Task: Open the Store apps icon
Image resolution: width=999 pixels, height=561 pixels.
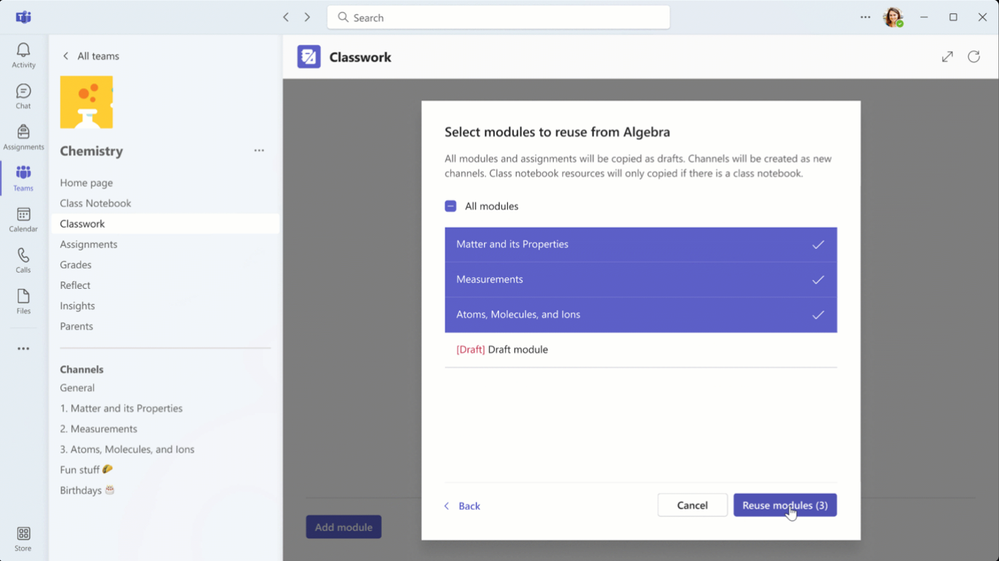Action: (x=23, y=534)
